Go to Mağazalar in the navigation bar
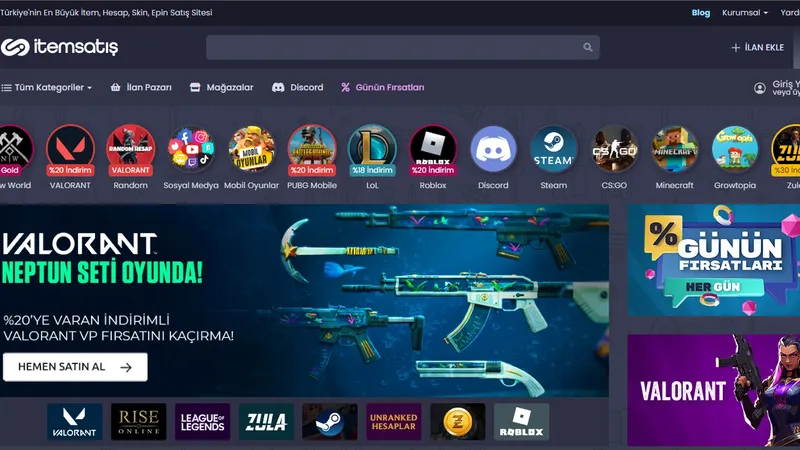The image size is (800, 450). [221, 87]
